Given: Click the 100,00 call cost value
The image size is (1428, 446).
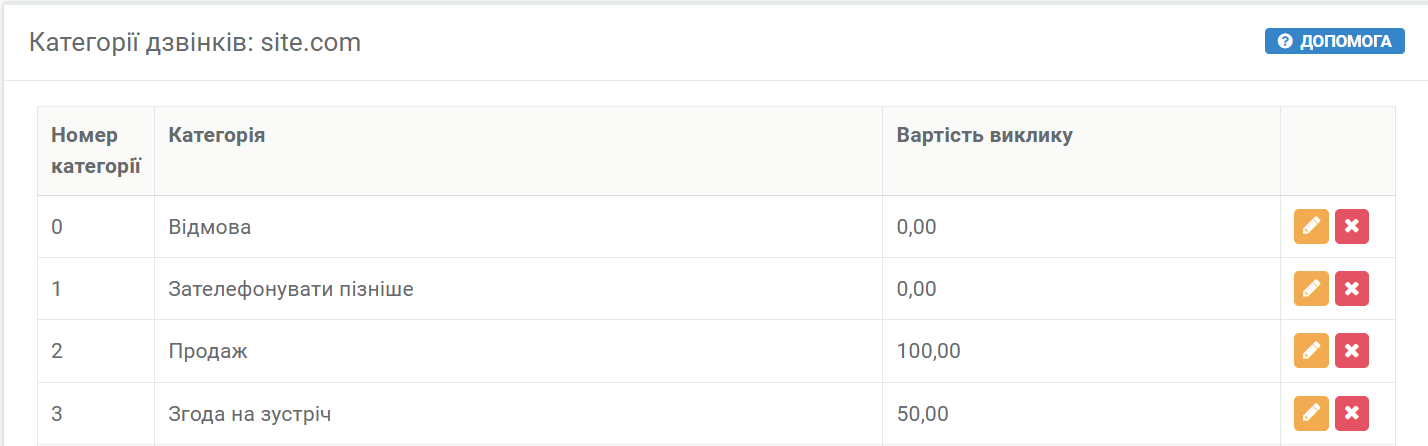Looking at the screenshot, I should pos(929,351).
